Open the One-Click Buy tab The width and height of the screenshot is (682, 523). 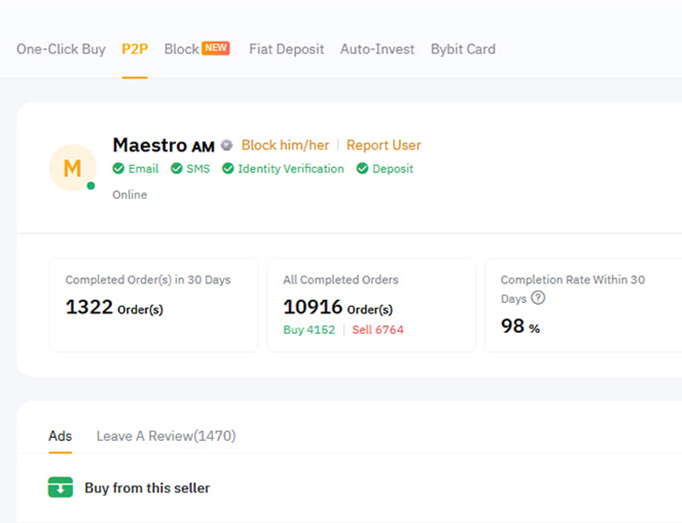[x=61, y=49]
